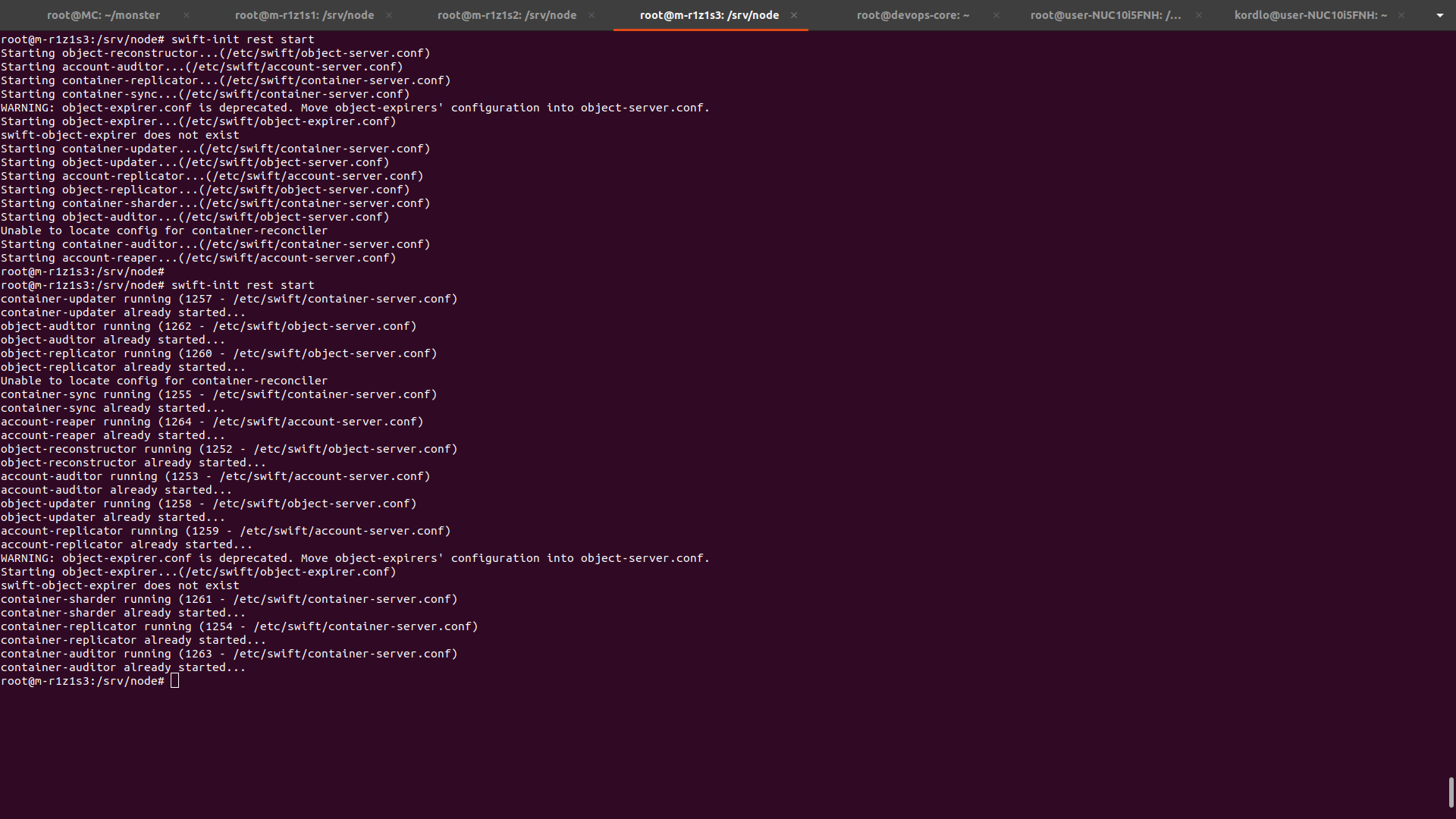The width and height of the screenshot is (1456, 819).
Task: Close the kordlo@user-NUC10i5FNH tab
Action: click(1401, 15)
